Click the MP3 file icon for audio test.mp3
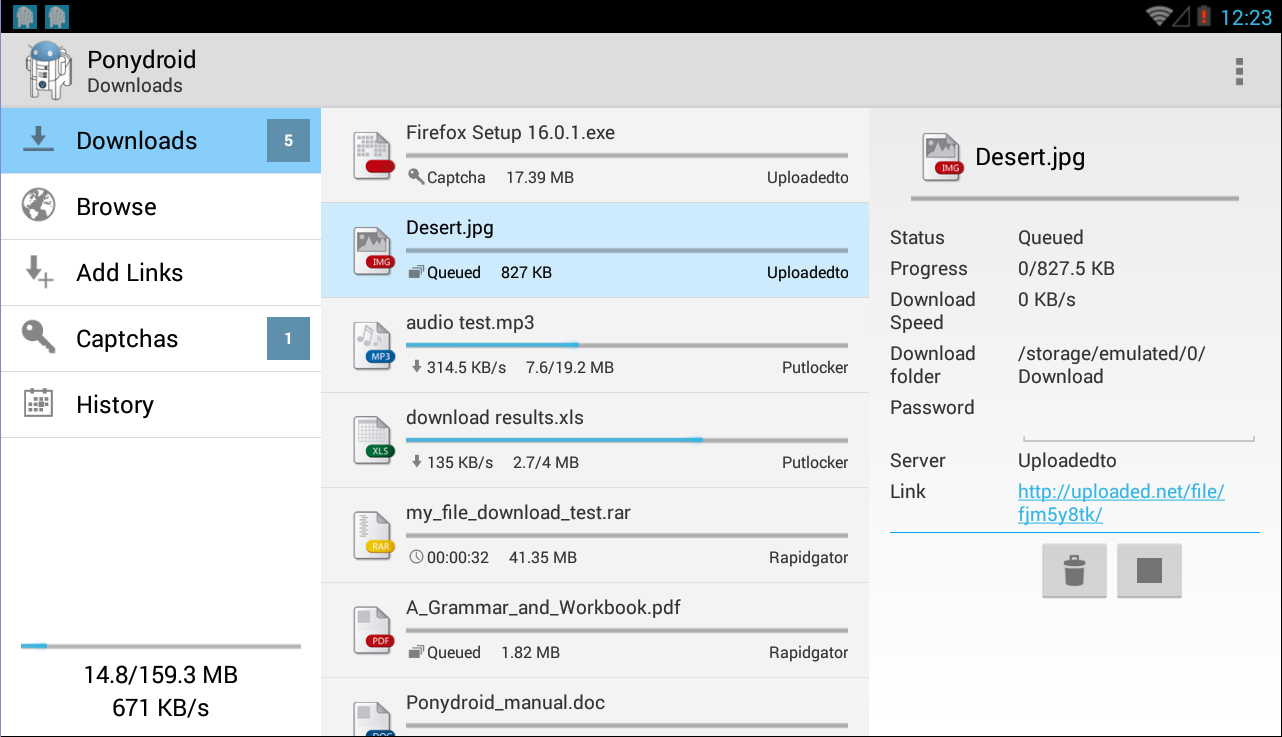Screen dimensions: 1282x737 coord(375,346)
